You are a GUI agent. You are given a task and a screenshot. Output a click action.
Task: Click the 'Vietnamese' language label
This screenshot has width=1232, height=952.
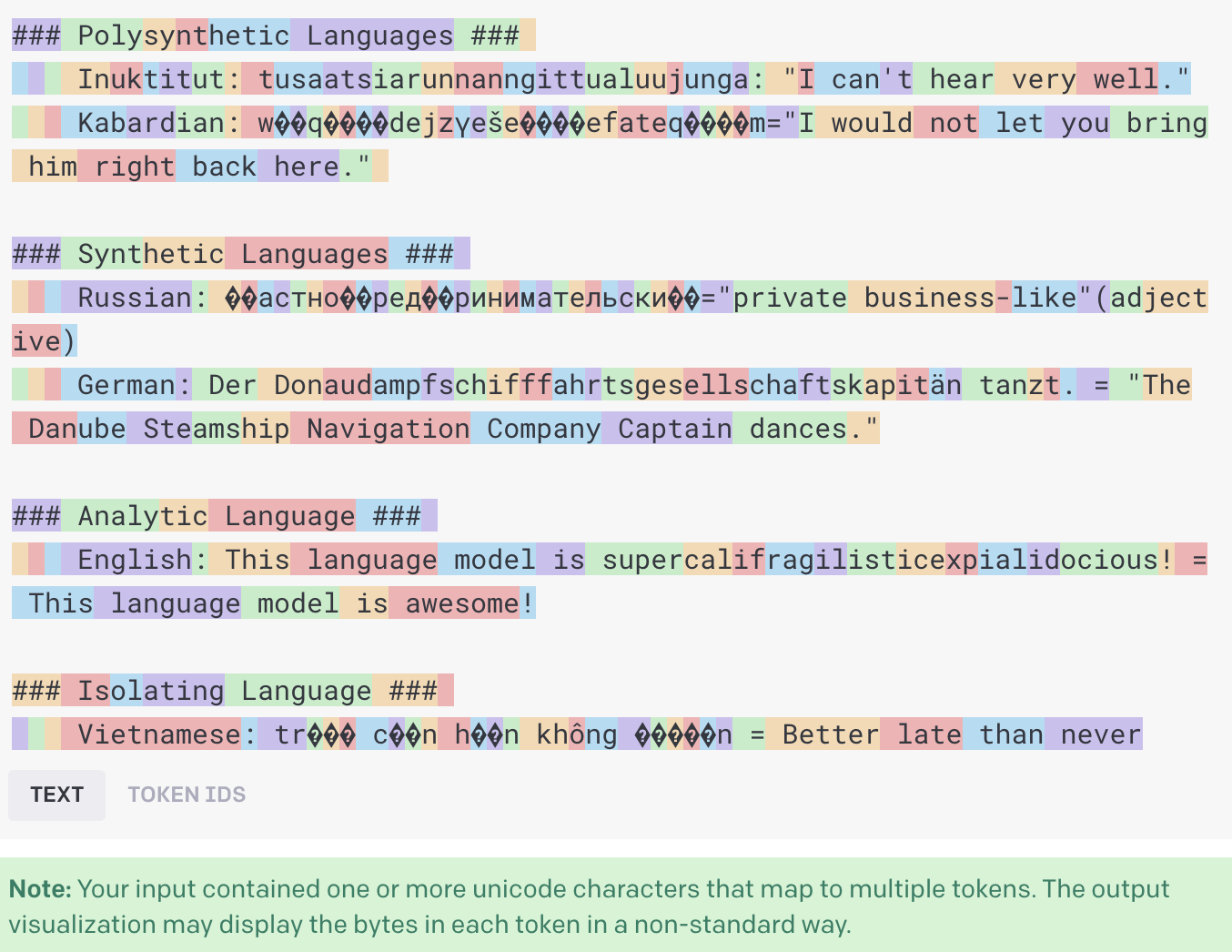158,734
